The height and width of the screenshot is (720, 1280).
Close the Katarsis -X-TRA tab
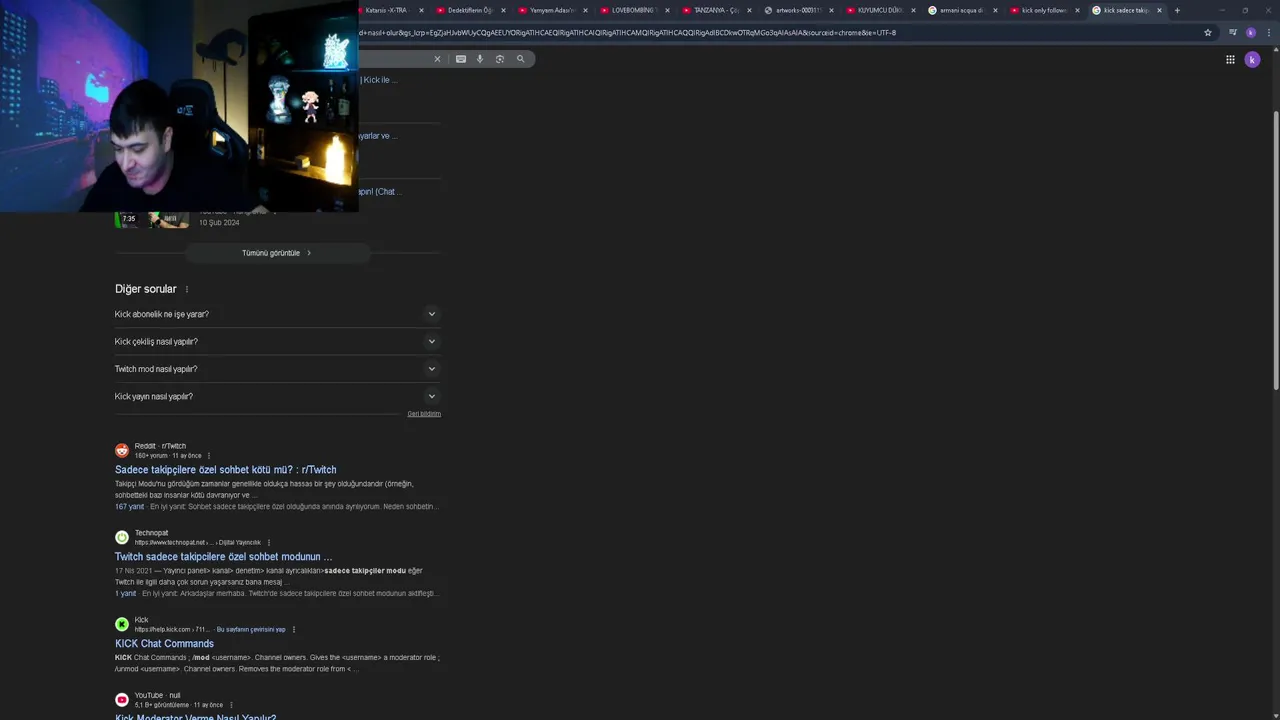(x=421, y=10)
